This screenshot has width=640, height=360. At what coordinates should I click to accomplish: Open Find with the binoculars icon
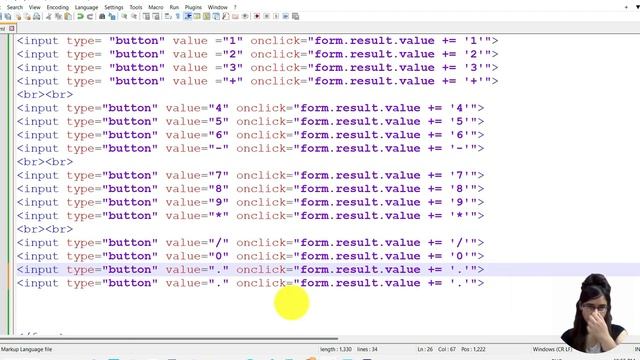(x=102, y=16)
